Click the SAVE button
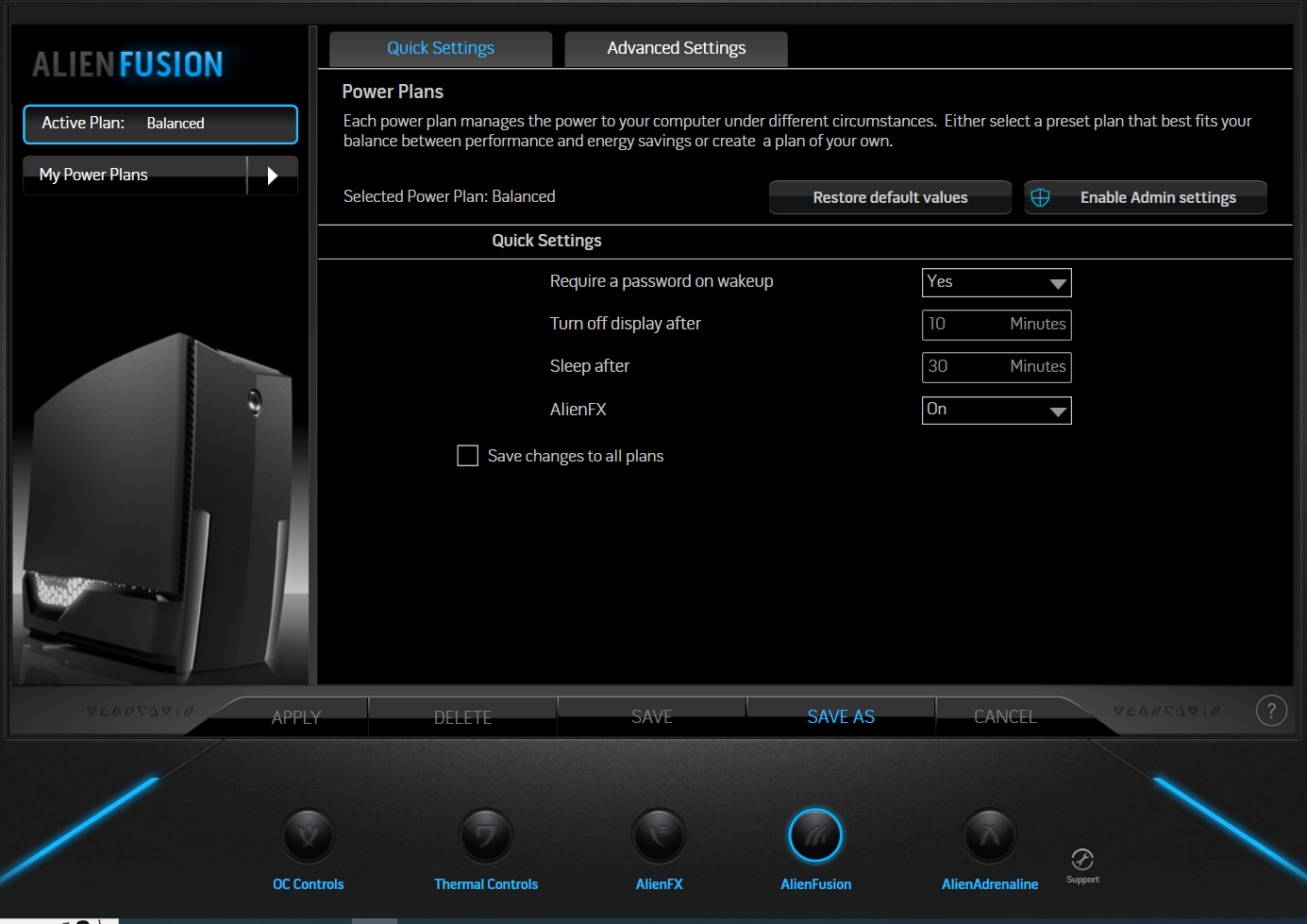Screen dimensions: 1307x924 click(652, 717)
